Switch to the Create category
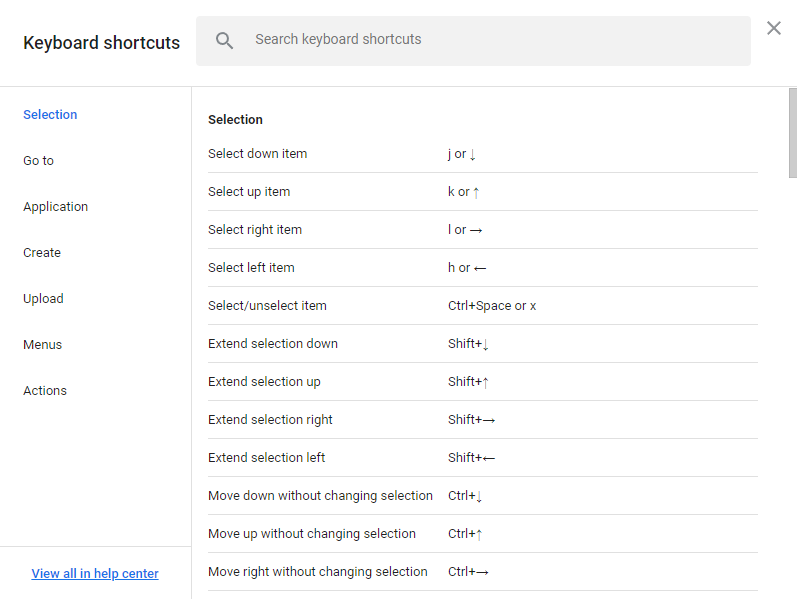The image size is (797, 599). [x=42, y=253]
